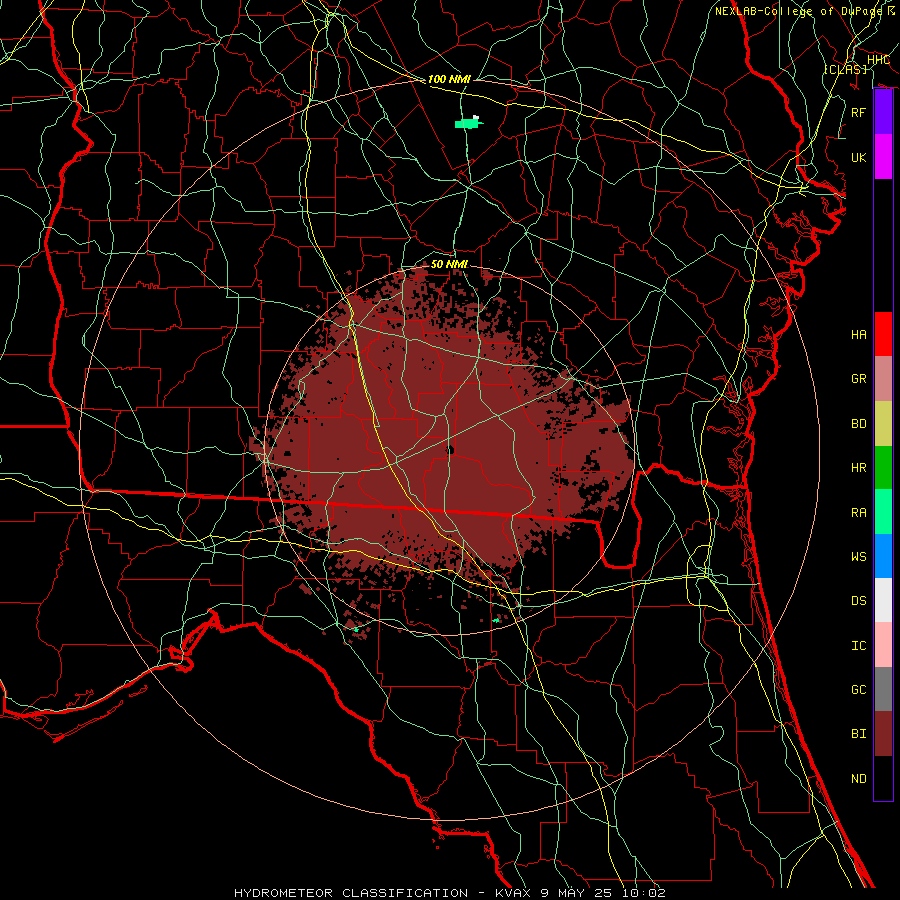Screen dimensions: 900x900
Task: Click the purple RF color swatch
Action: (883, 112)
